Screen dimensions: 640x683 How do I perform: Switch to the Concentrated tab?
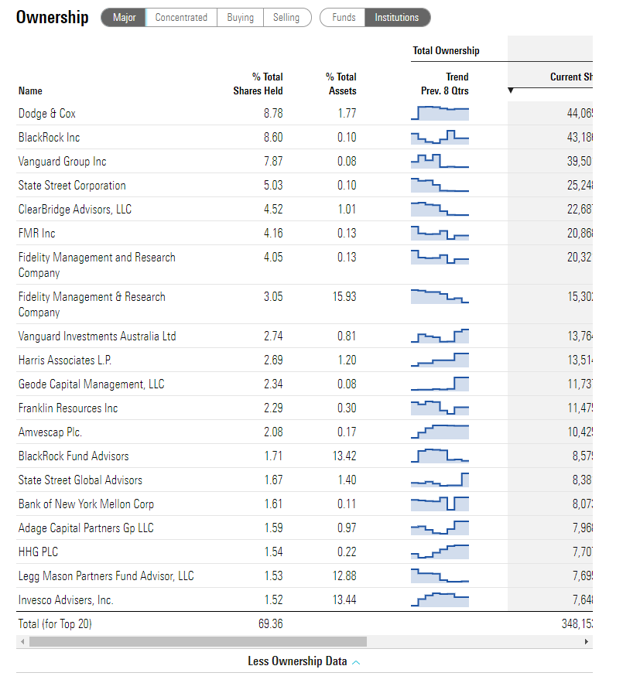click(181, 17)
